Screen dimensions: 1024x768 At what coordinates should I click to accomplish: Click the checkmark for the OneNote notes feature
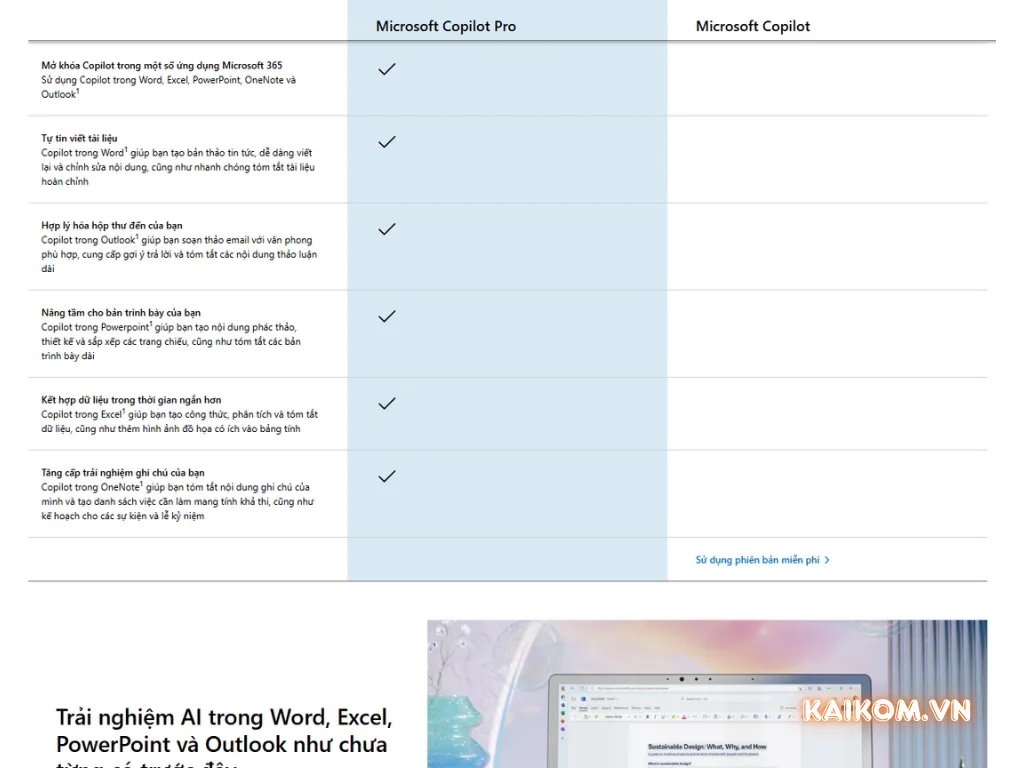click(x=386, y=476)
